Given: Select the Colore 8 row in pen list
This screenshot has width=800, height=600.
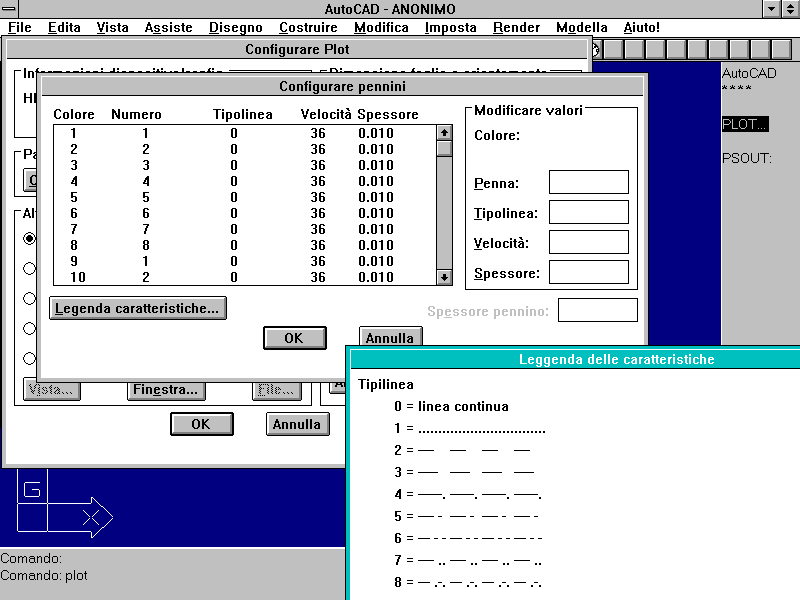Looking at the screenshot, I should 245,245.
